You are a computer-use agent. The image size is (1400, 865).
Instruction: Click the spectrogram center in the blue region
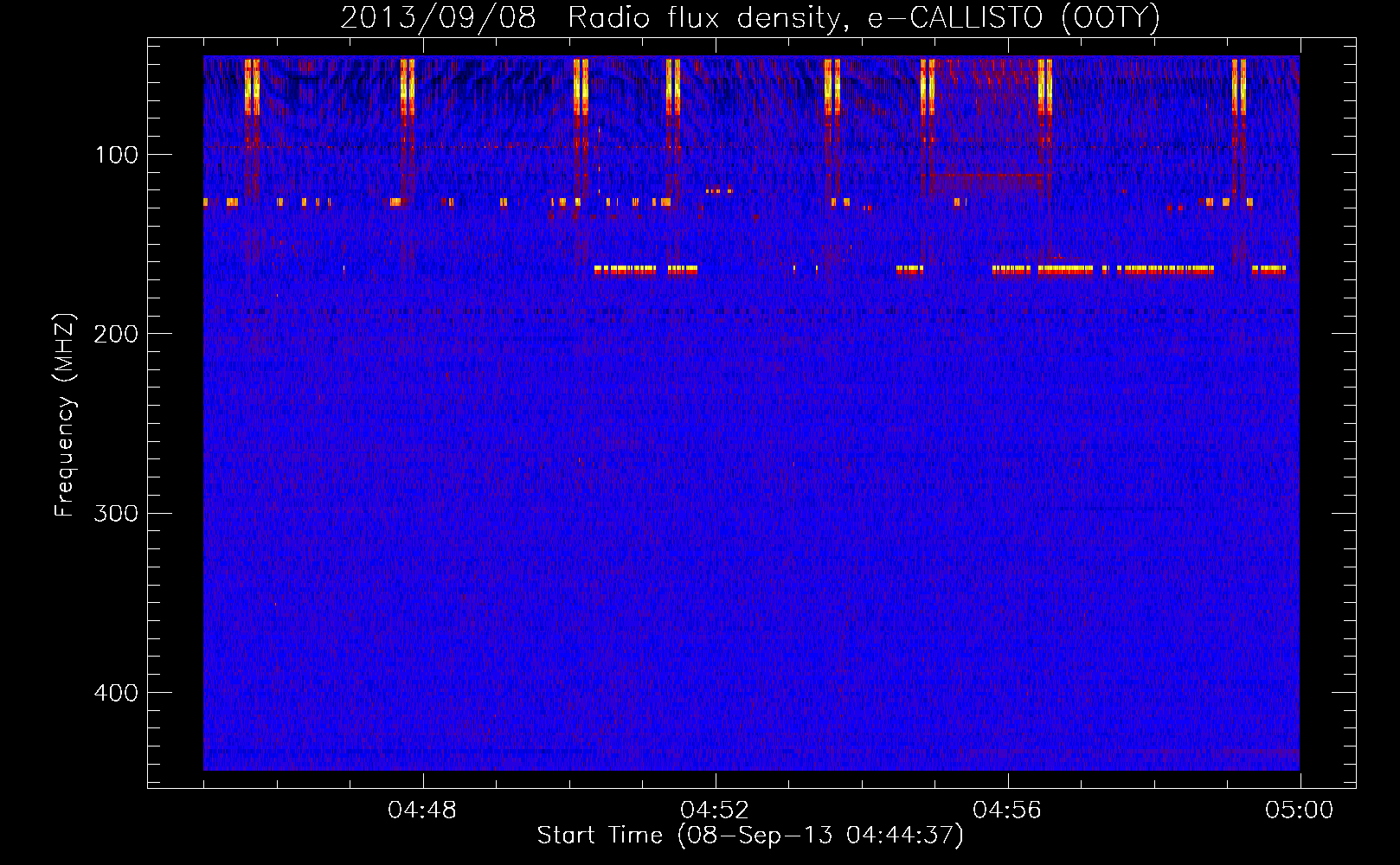click(x=751, y=413)
